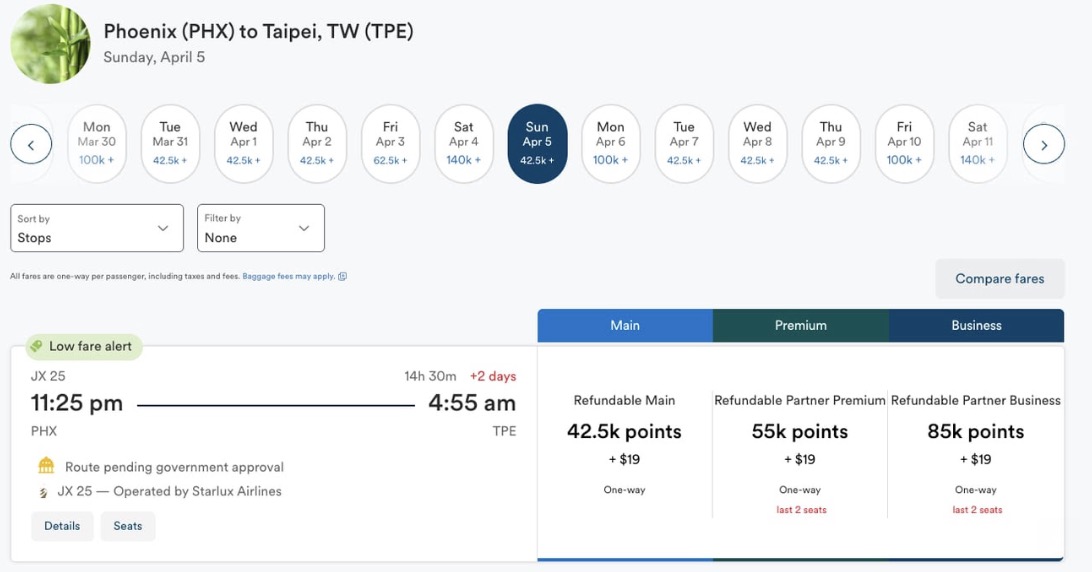Click the next dates arrow
The height and width of the screenshot is (572, 1092).
pos(1044,145)
